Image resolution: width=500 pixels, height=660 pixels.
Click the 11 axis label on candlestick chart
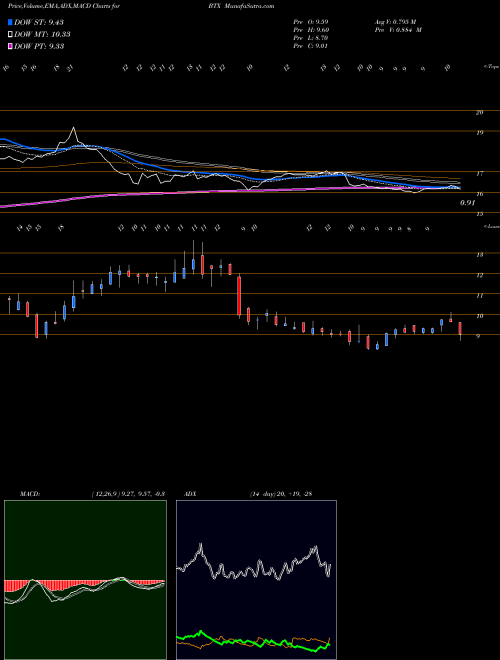(x=479, y=295)
